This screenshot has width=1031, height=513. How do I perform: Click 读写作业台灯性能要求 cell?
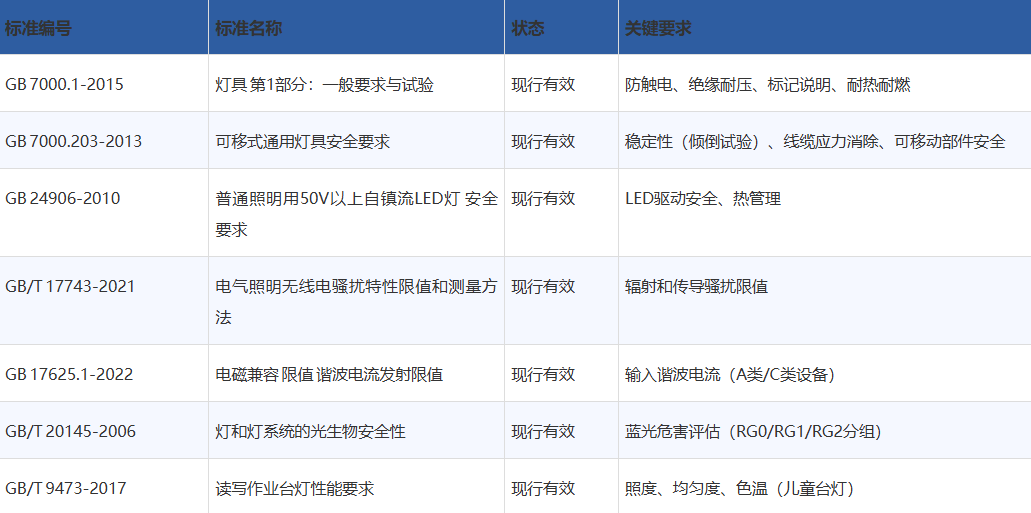[356, 487]
